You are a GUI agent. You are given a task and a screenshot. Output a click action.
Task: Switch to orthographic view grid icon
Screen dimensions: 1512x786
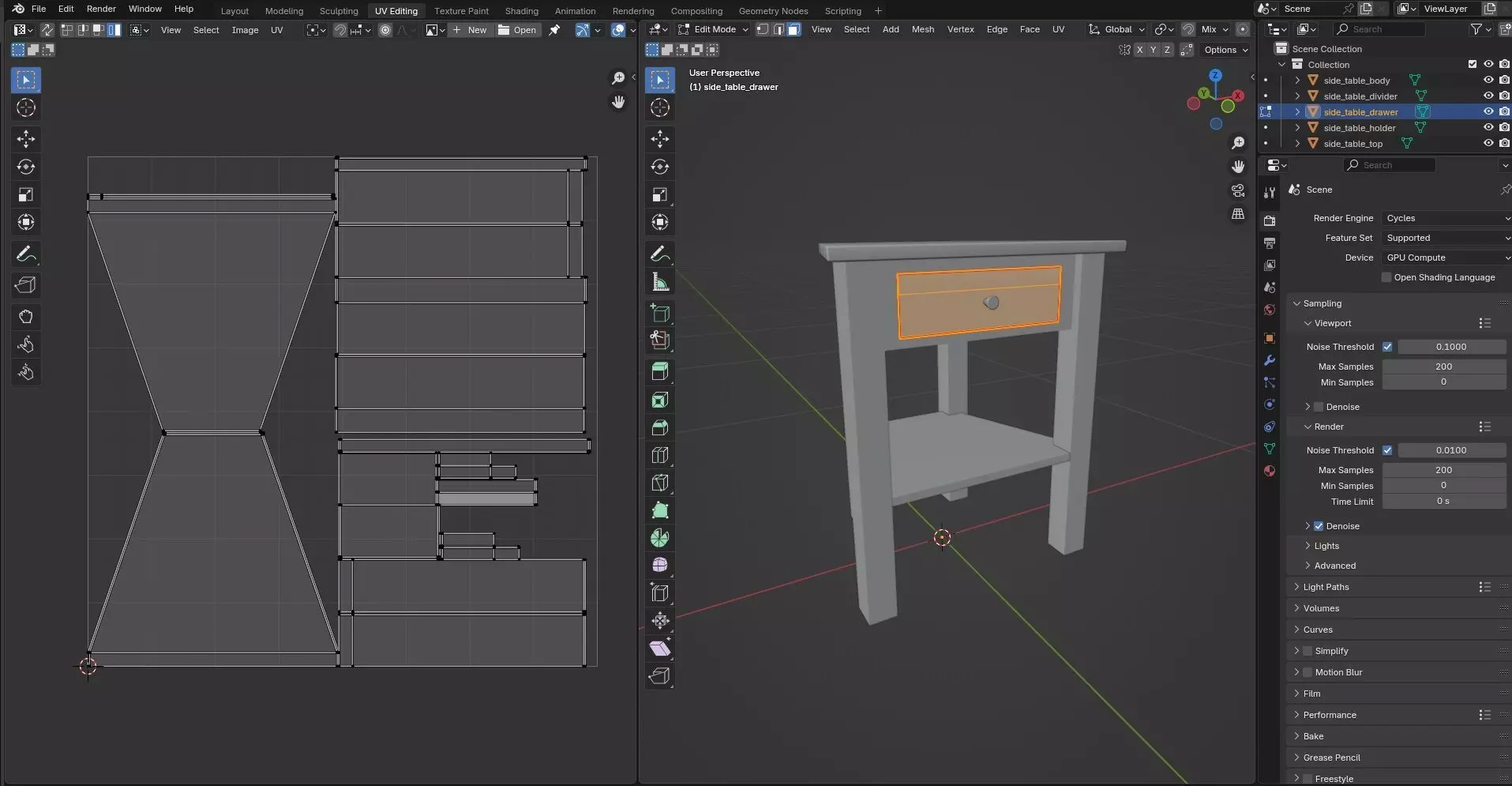click(x=1238, y=214)
